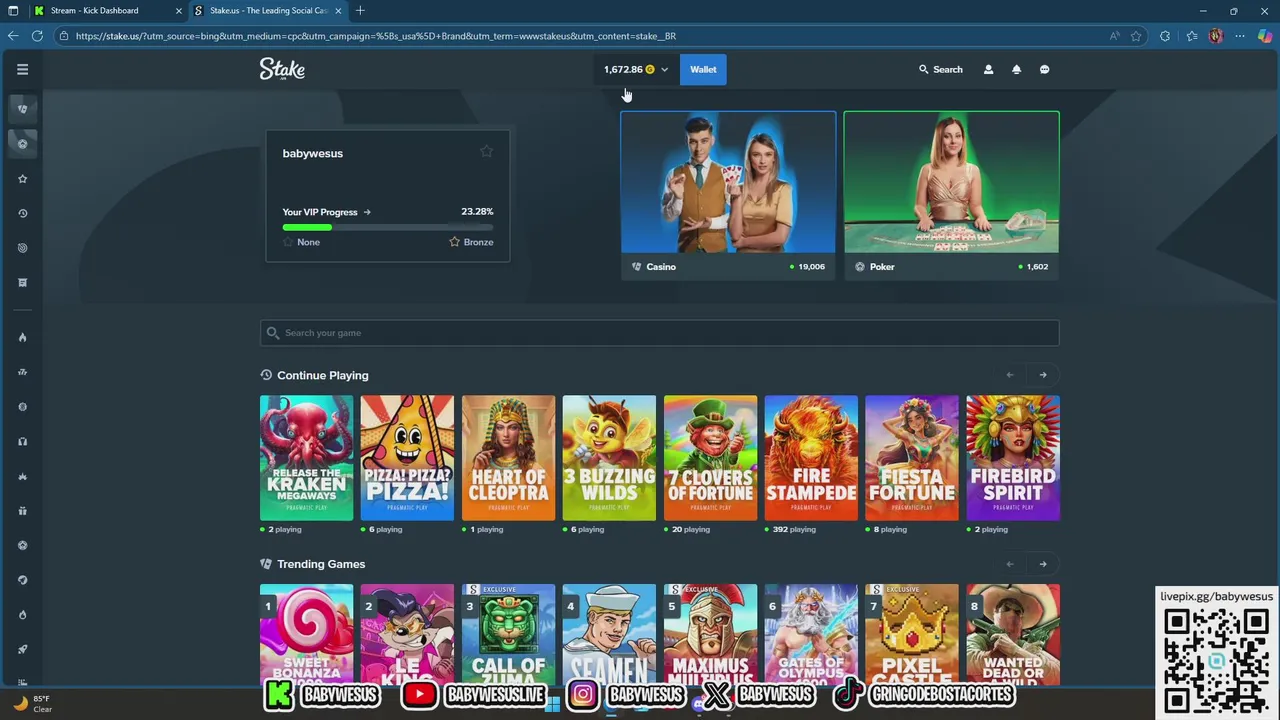Close the Stake.us tab

click(336, 11)
